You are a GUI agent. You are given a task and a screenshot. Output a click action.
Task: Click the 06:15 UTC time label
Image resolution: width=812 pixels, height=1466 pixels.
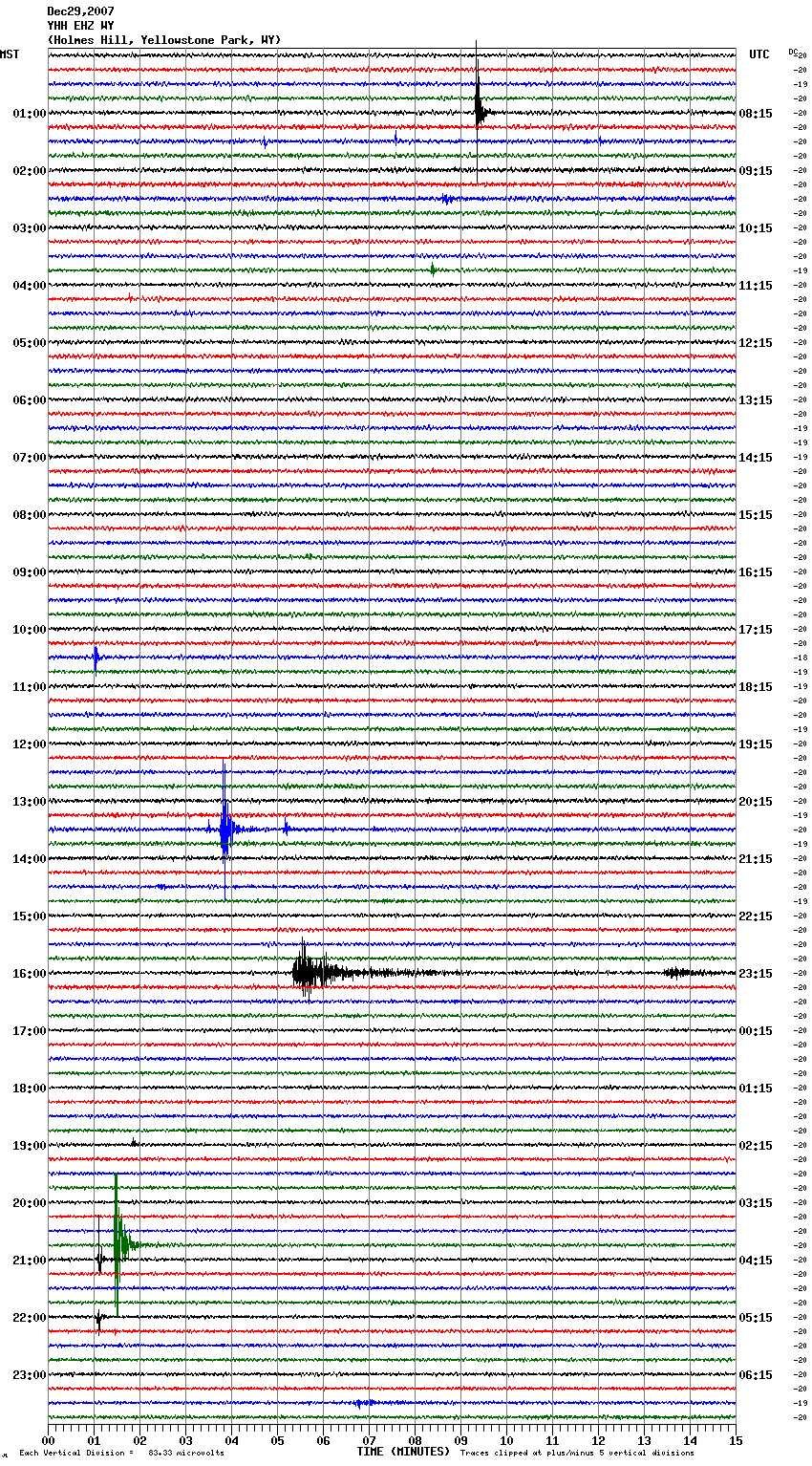click(x=756, y=1375)
